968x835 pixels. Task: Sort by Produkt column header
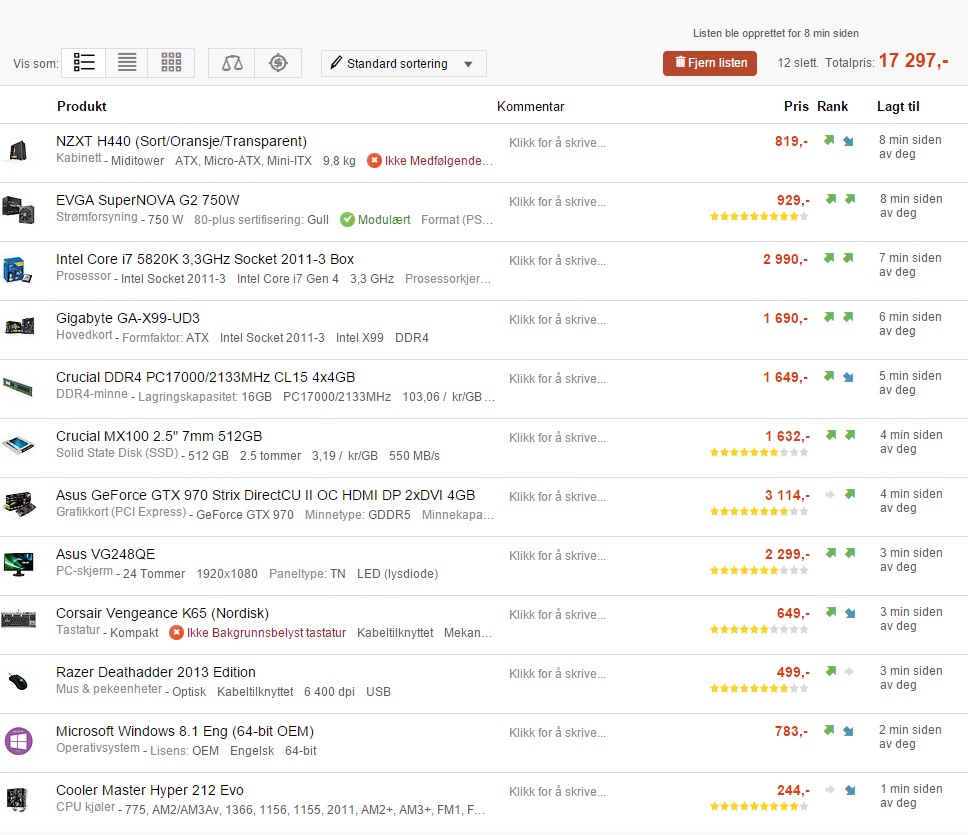tap(81, 106)
